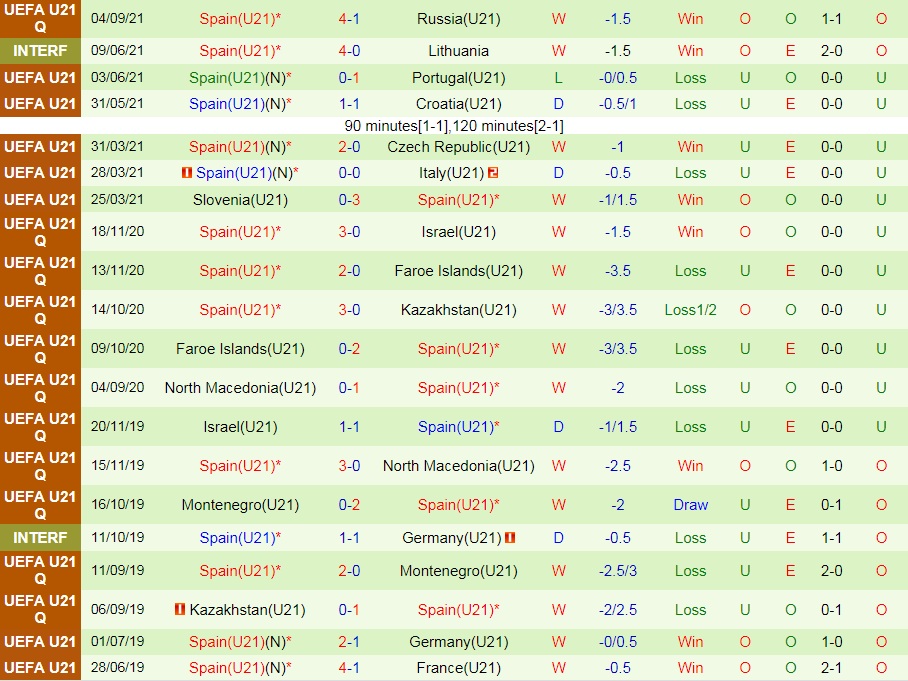Select Montenegro(U21) away team on 11/09/19
Viewport: 908px width, 681px height.
pyautogui.click(x=459, y=571)
